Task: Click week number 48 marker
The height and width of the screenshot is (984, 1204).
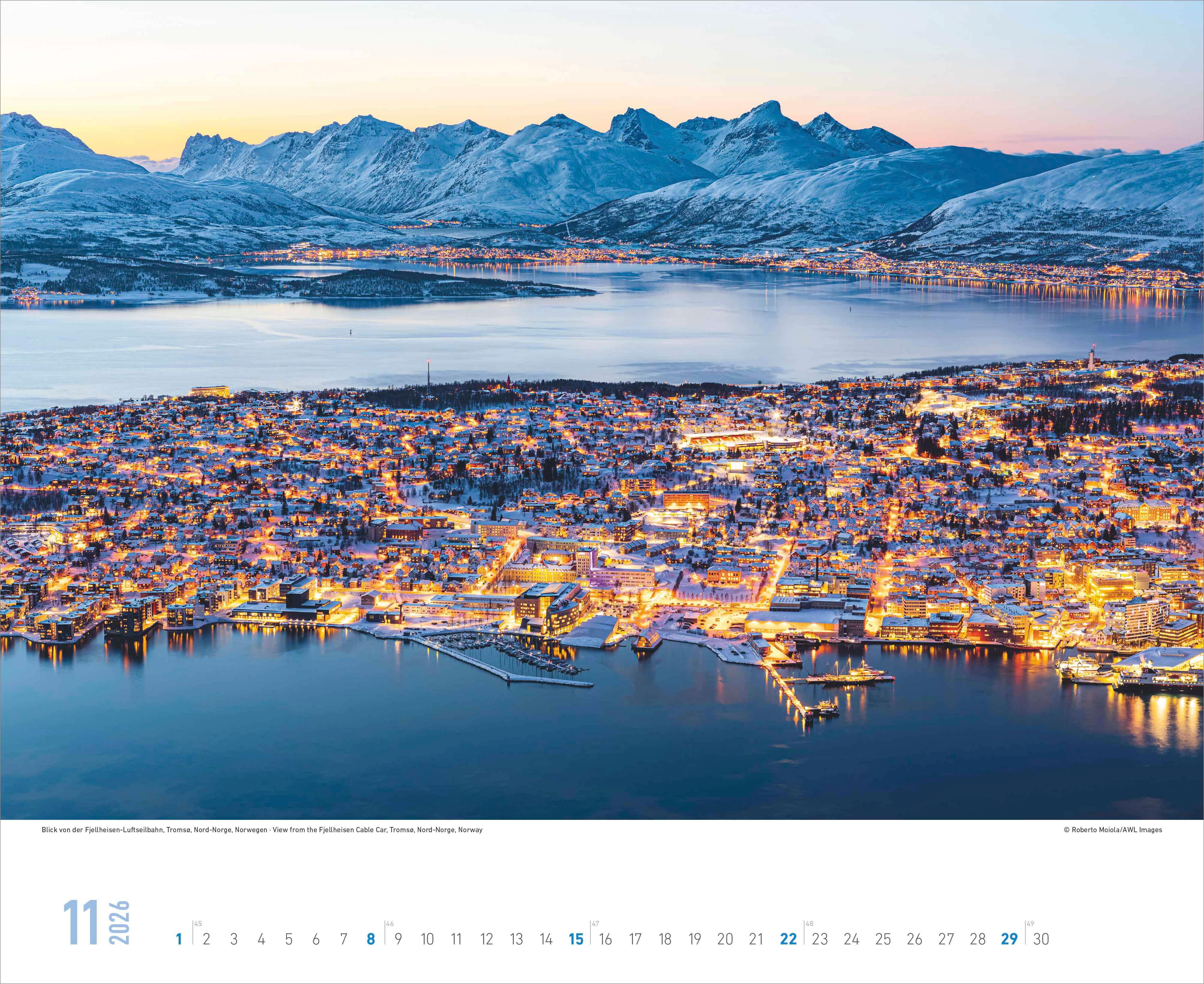Action: coord(809,923)
